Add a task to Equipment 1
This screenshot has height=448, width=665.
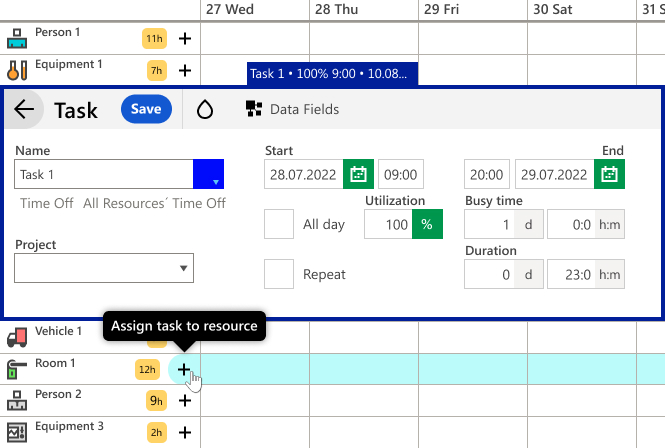(x=185, y=70)
